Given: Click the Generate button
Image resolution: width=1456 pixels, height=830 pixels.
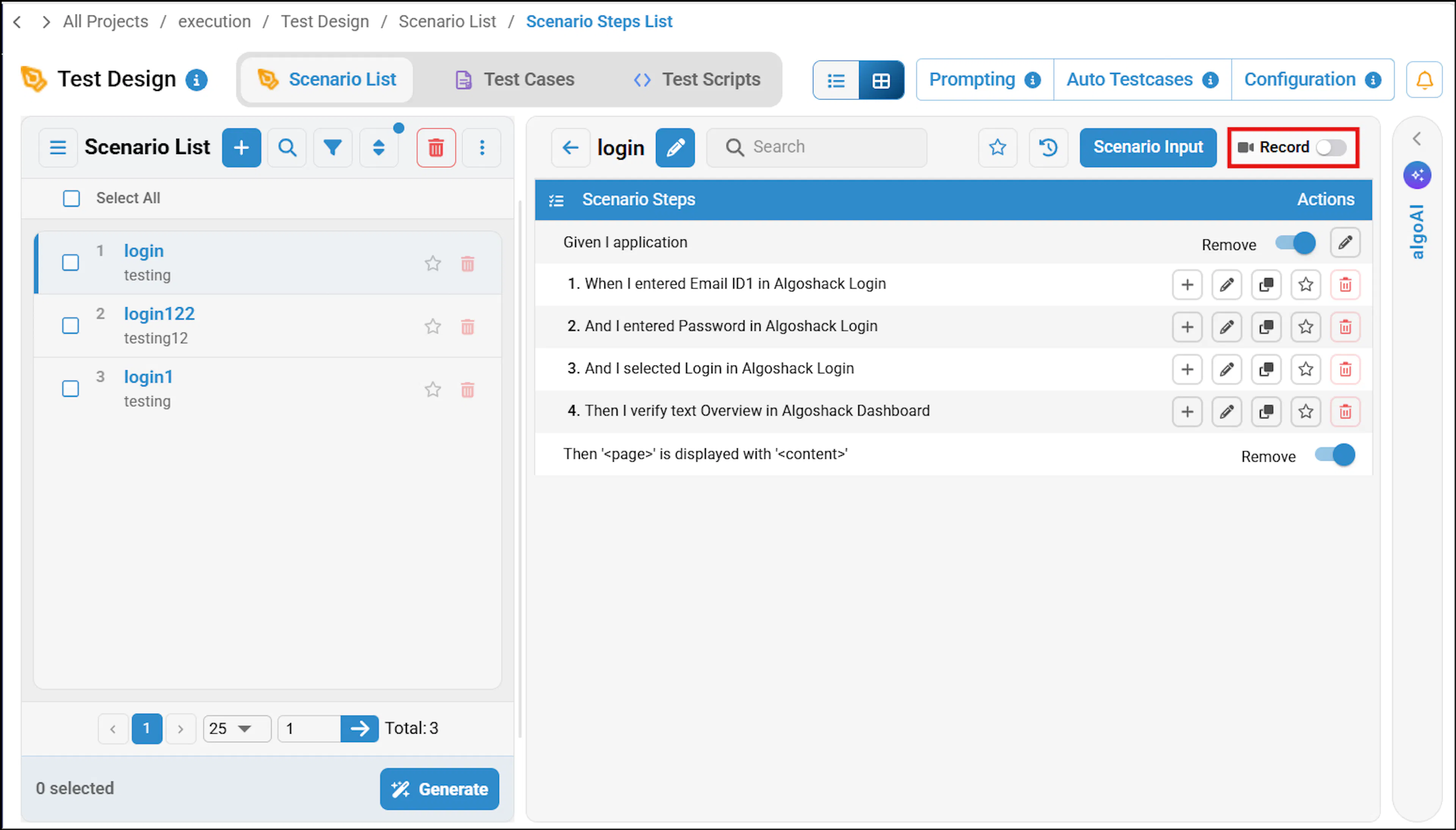Looking at the screenshot, I should 439,789.
